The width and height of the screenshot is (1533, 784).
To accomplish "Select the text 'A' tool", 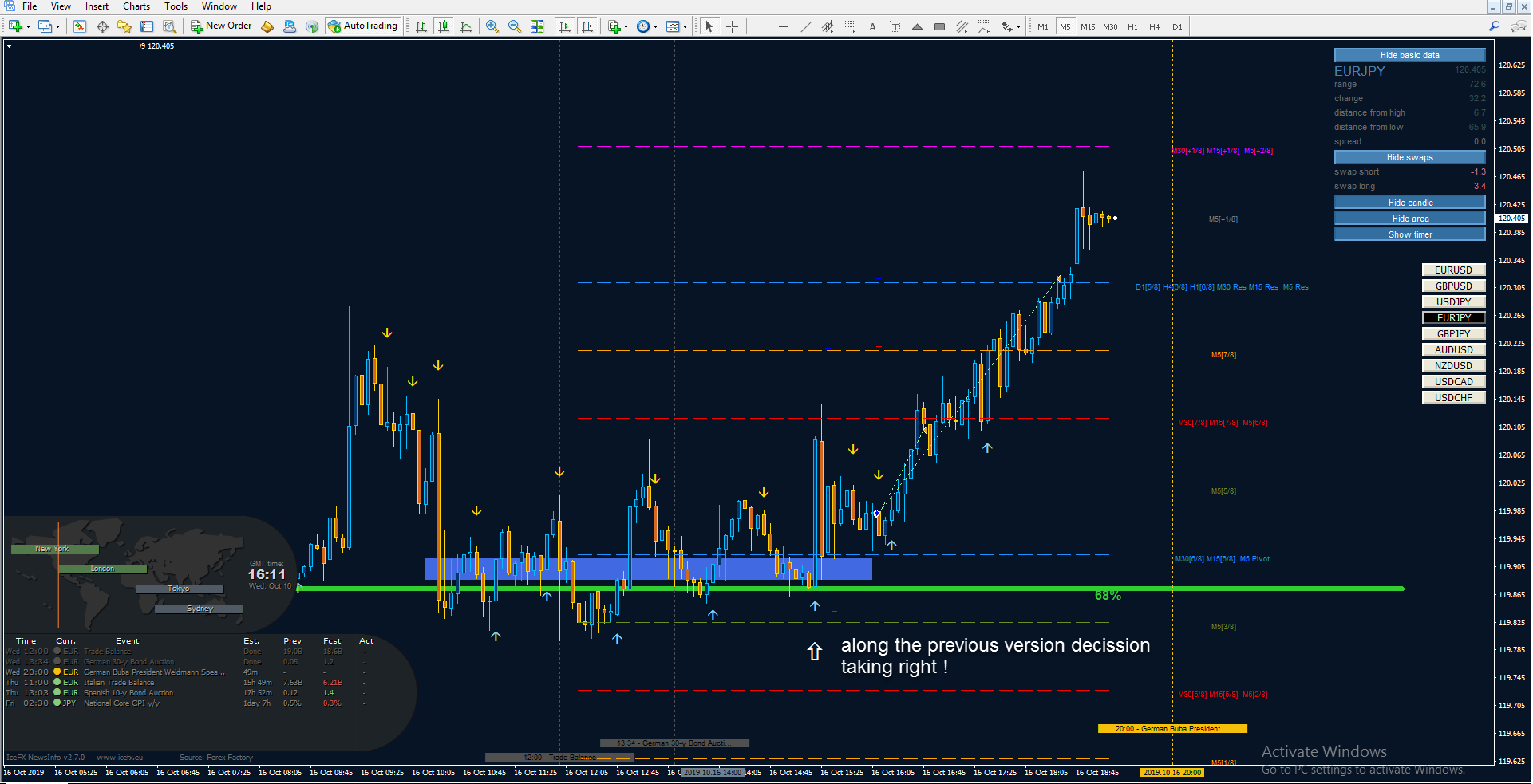I will (x=872, y=26).
